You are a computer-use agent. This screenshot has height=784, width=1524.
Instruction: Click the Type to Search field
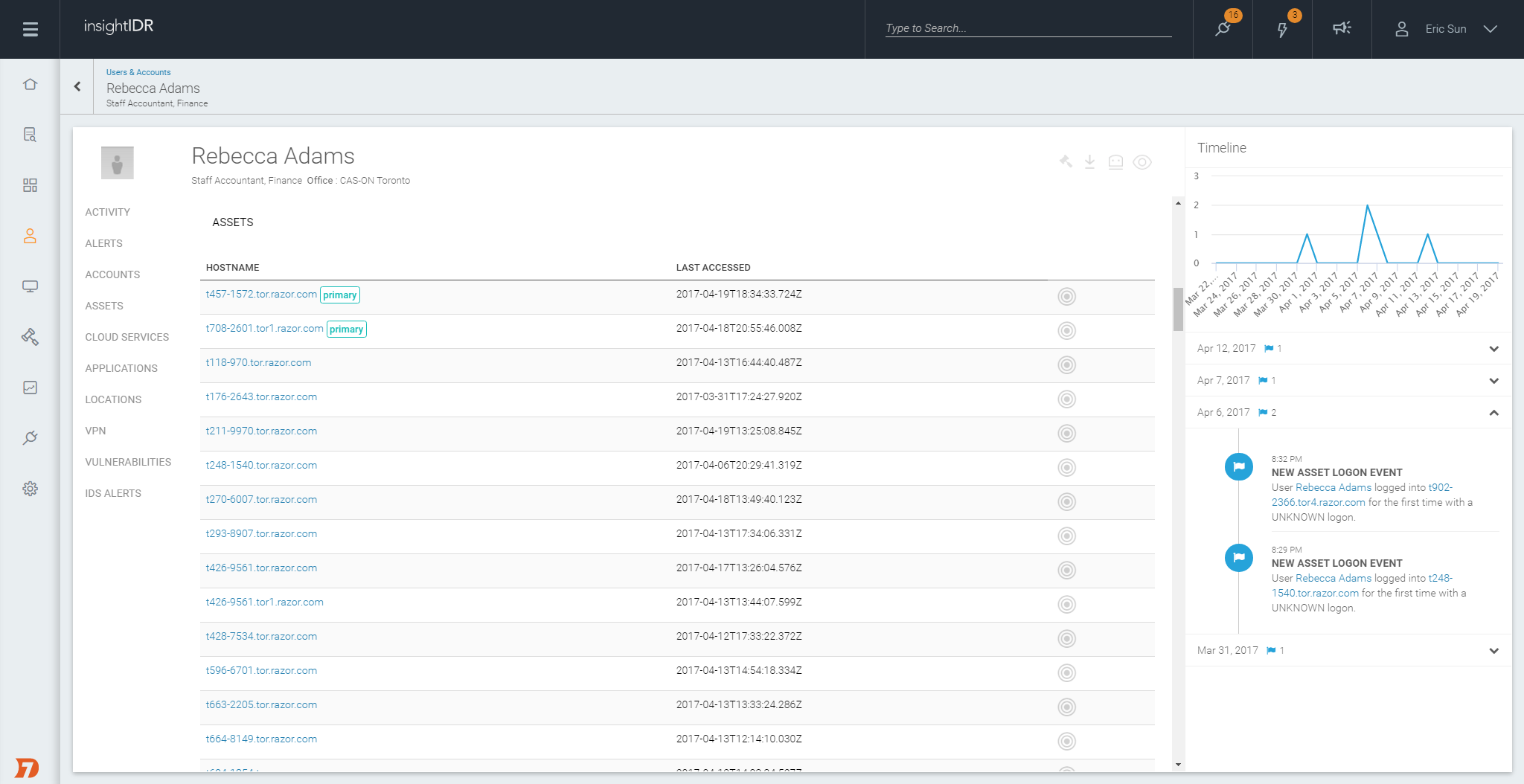pos(1028,28)
